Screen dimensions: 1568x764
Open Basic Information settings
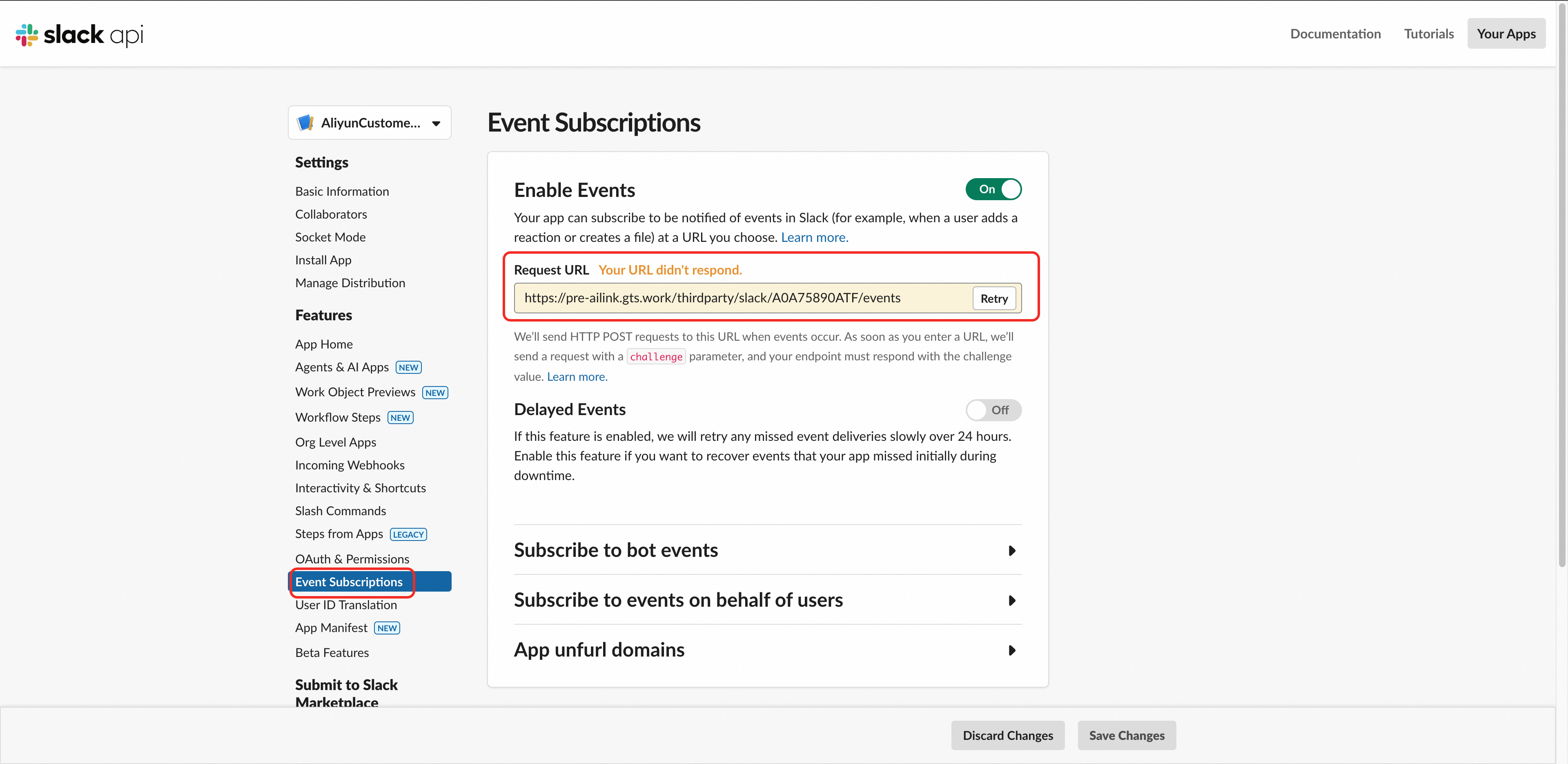click(x=342, y=191)
